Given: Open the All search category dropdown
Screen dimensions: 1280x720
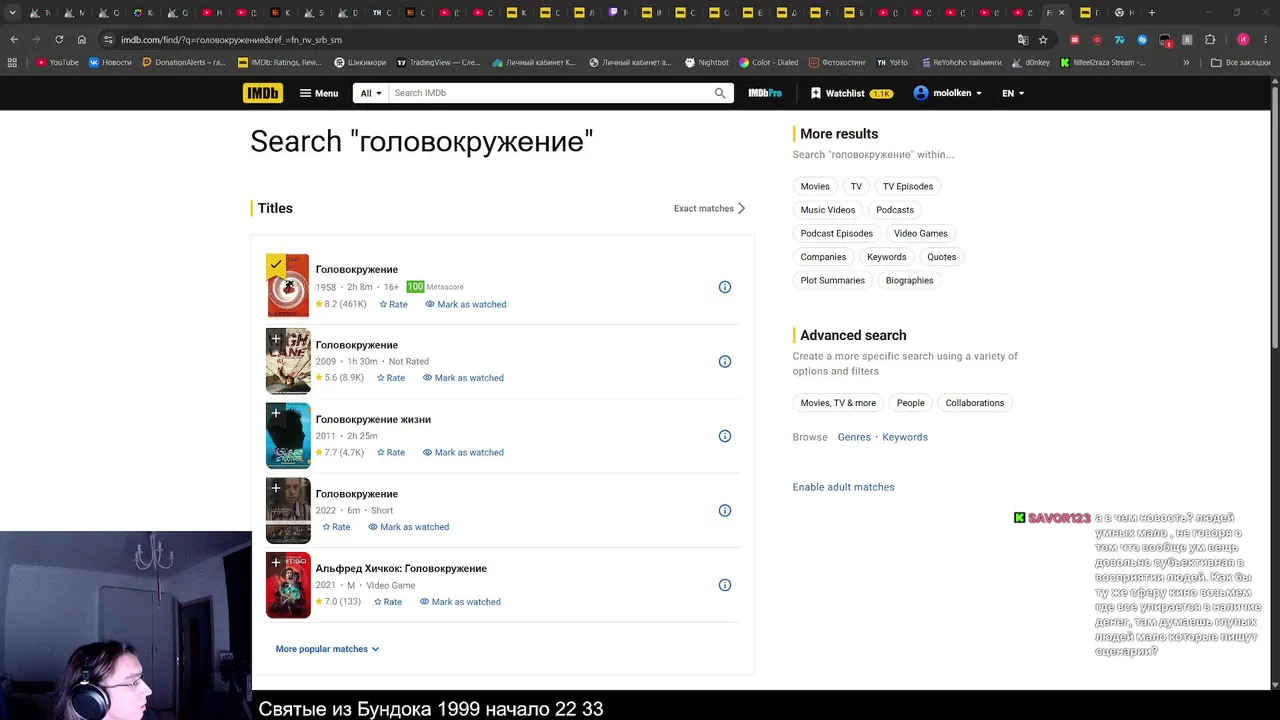Looking at the screenshot, I should (371, 93).
